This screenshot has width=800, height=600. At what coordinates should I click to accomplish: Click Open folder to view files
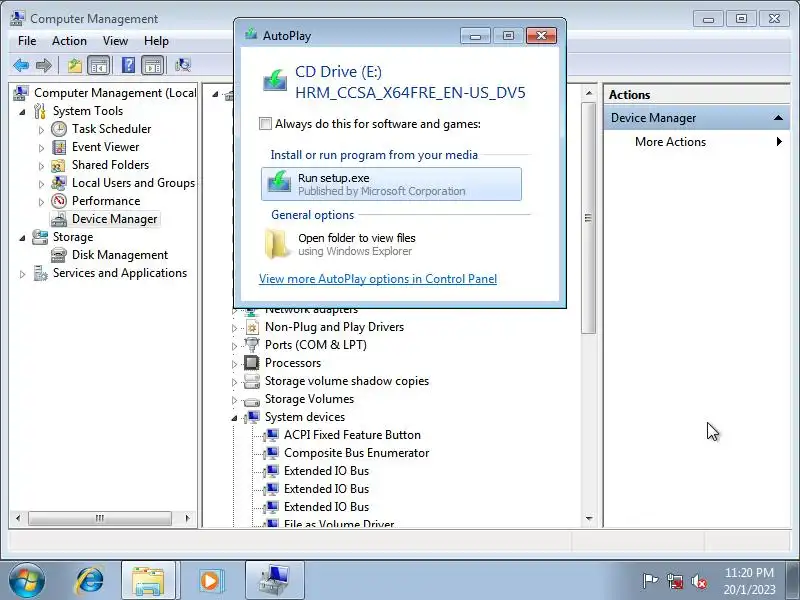[391, 244]
